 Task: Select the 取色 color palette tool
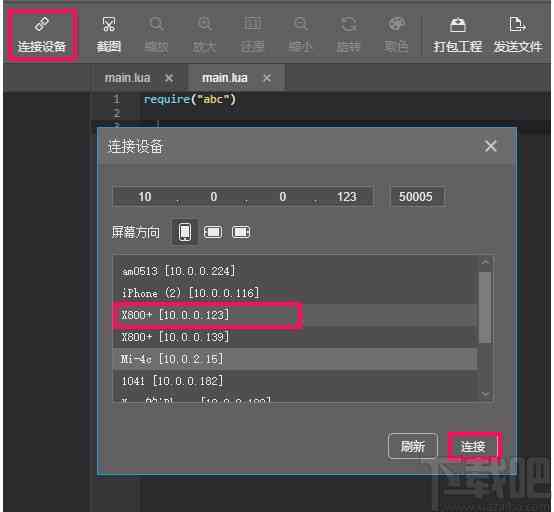[396, 34]
